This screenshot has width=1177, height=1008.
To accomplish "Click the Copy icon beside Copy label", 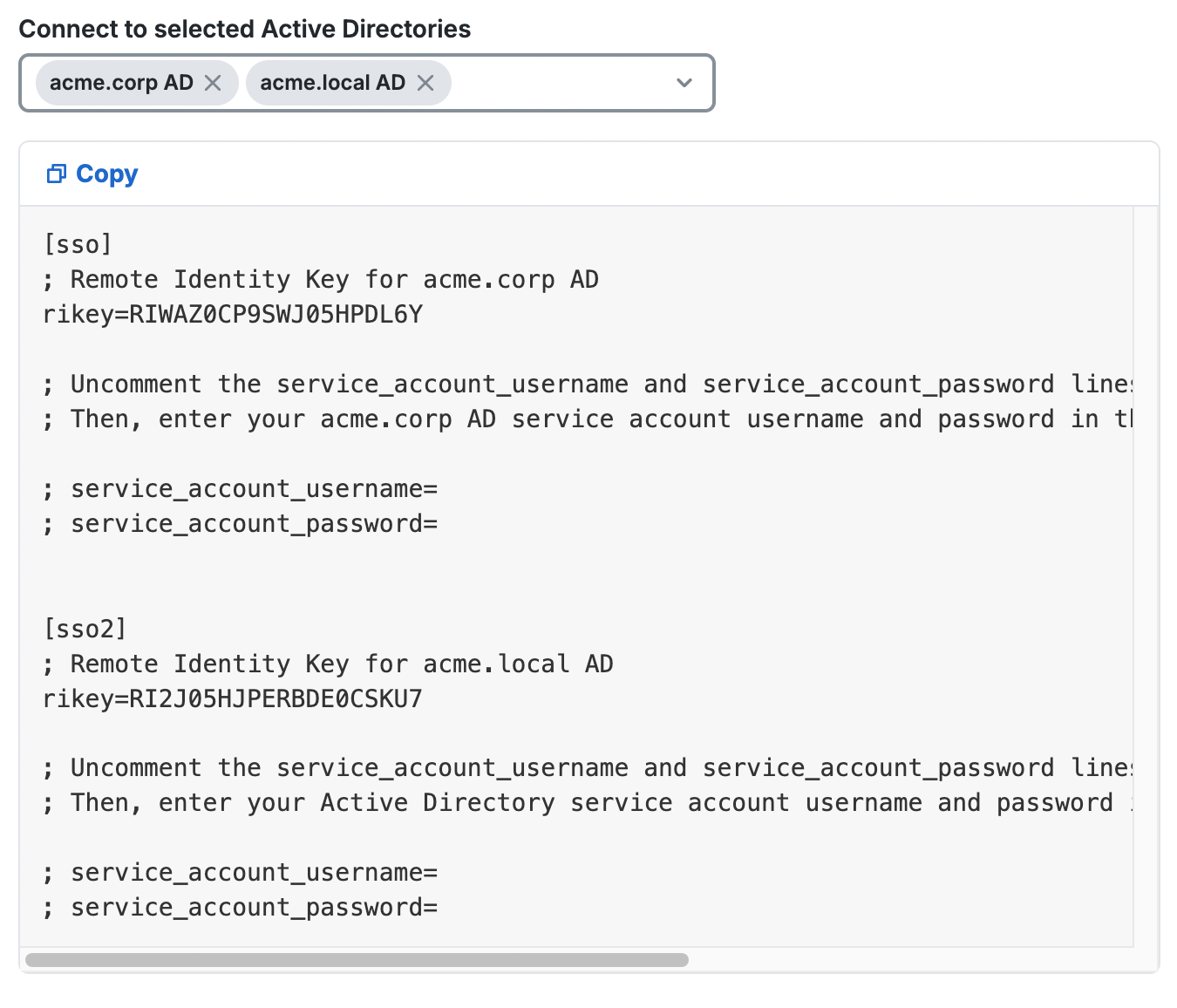I will [56, 174].
